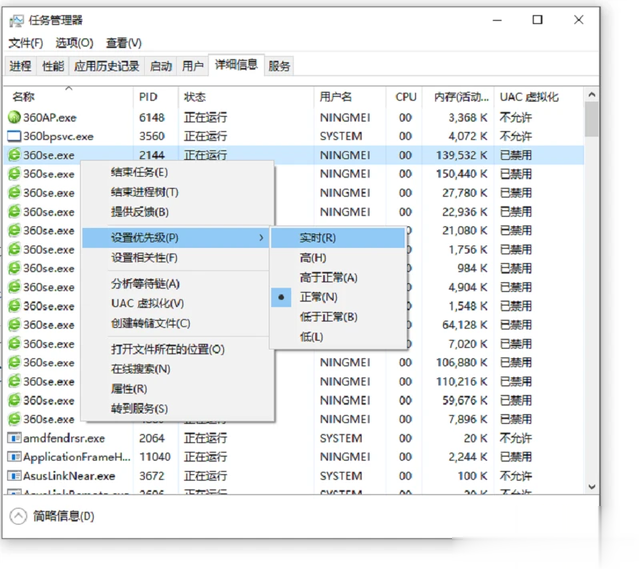Click the 360se.exe icon in the 1,756 K row

pyautogui.click(x=14, y=249)
